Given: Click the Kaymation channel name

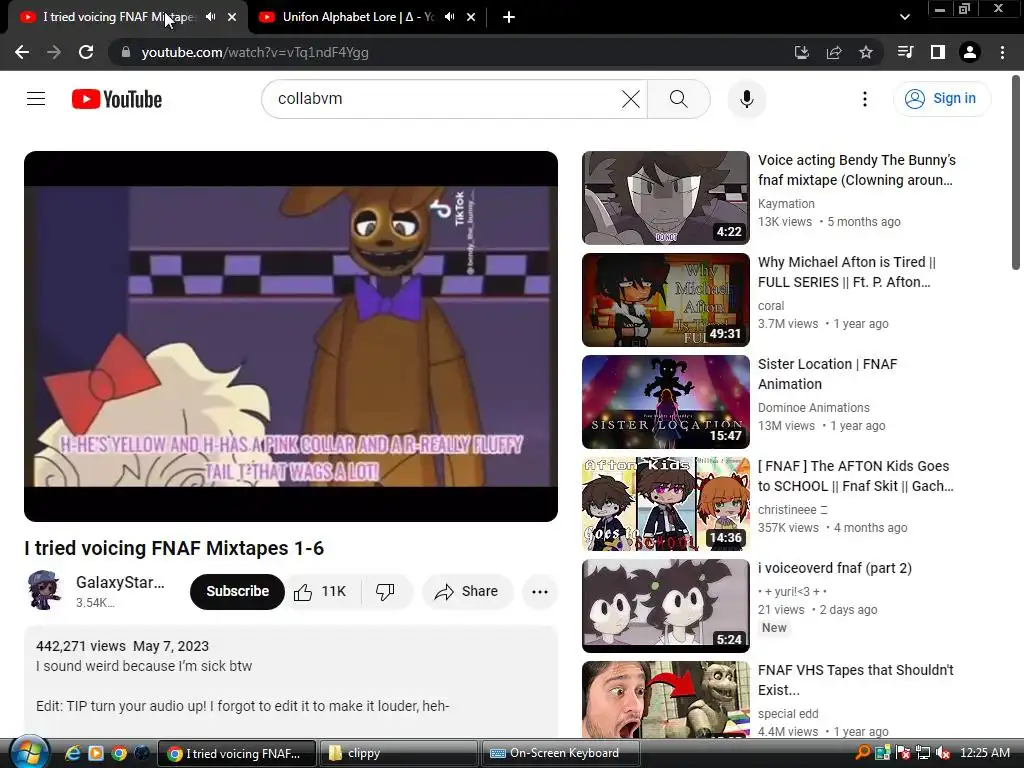Looking at the screenshot, I should point(786,204).
